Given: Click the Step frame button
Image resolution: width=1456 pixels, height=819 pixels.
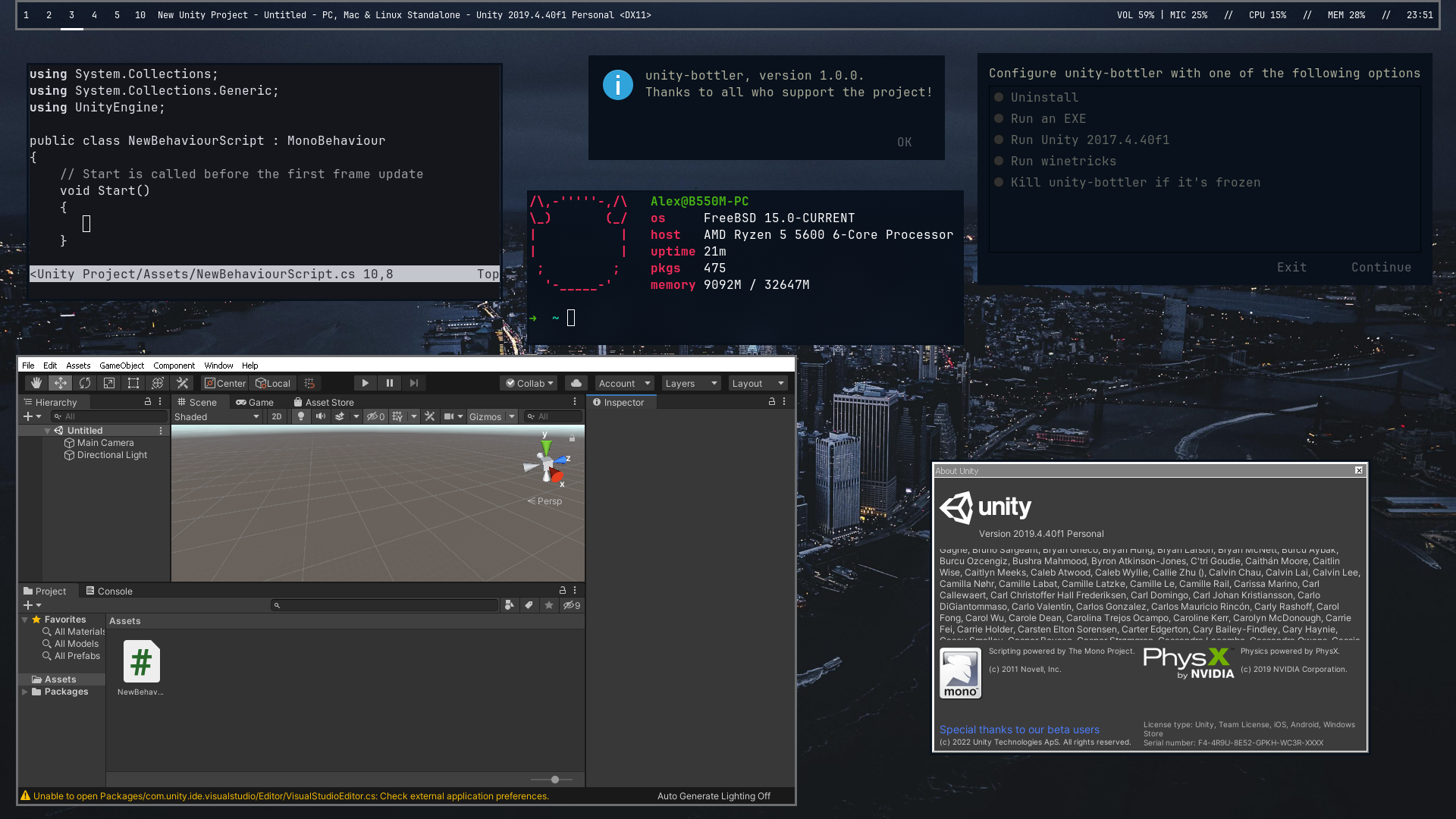Looking at the screenshot, I should (414, 383).
